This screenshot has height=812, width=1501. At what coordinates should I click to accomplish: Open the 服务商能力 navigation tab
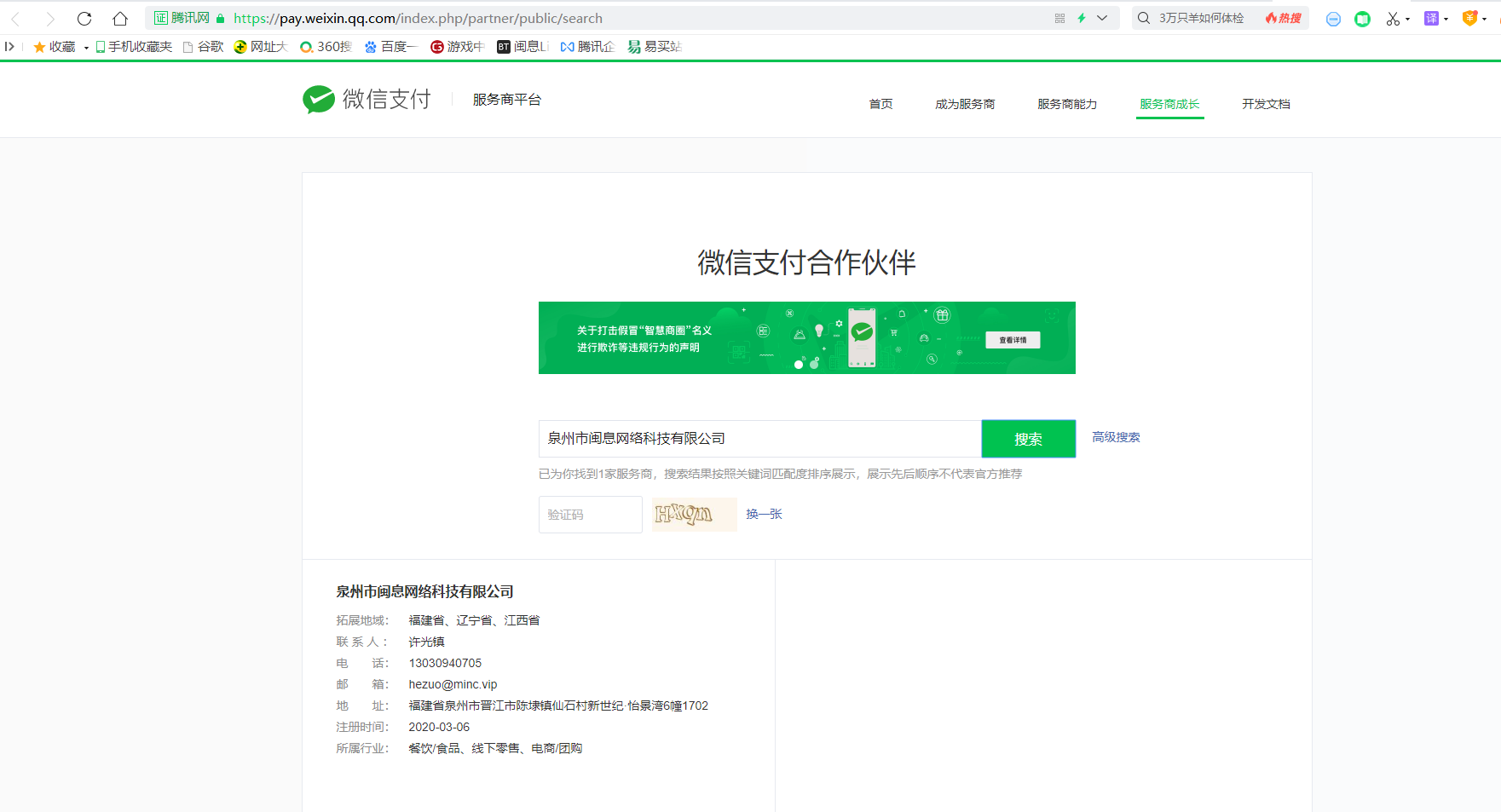coord(1067,104)
